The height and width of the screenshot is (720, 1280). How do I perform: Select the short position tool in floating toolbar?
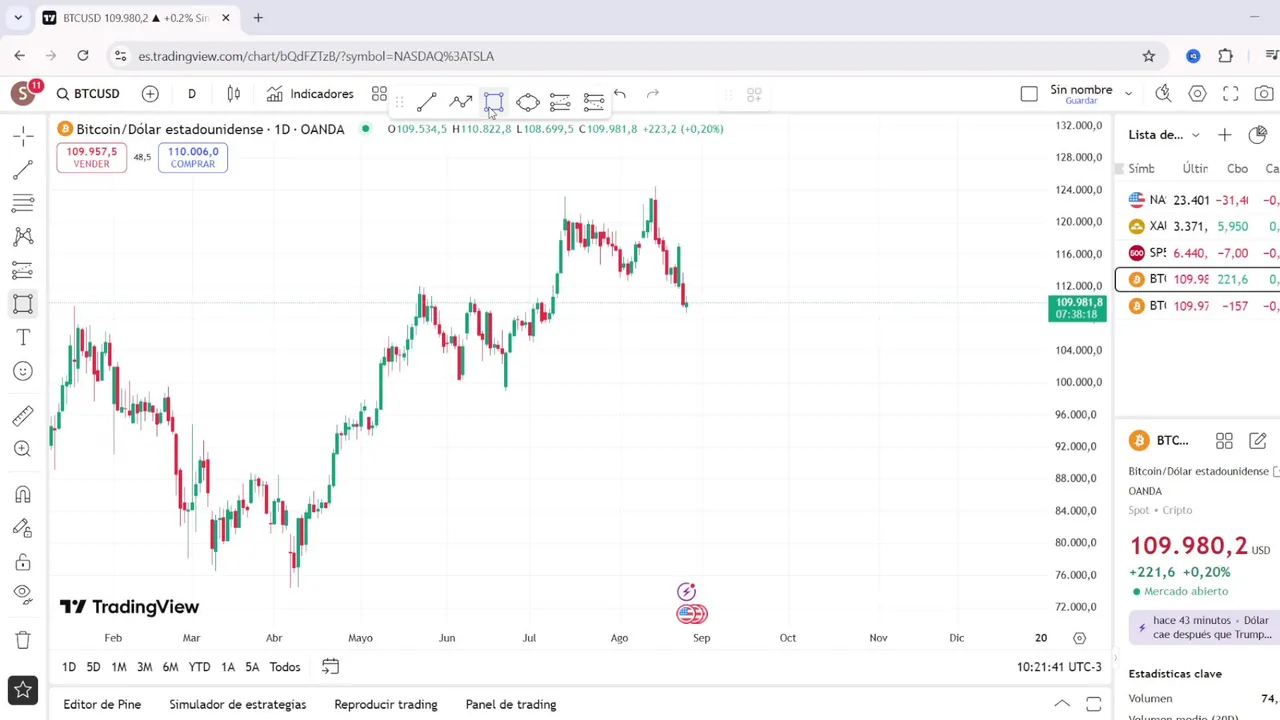[x=594, y=101]
